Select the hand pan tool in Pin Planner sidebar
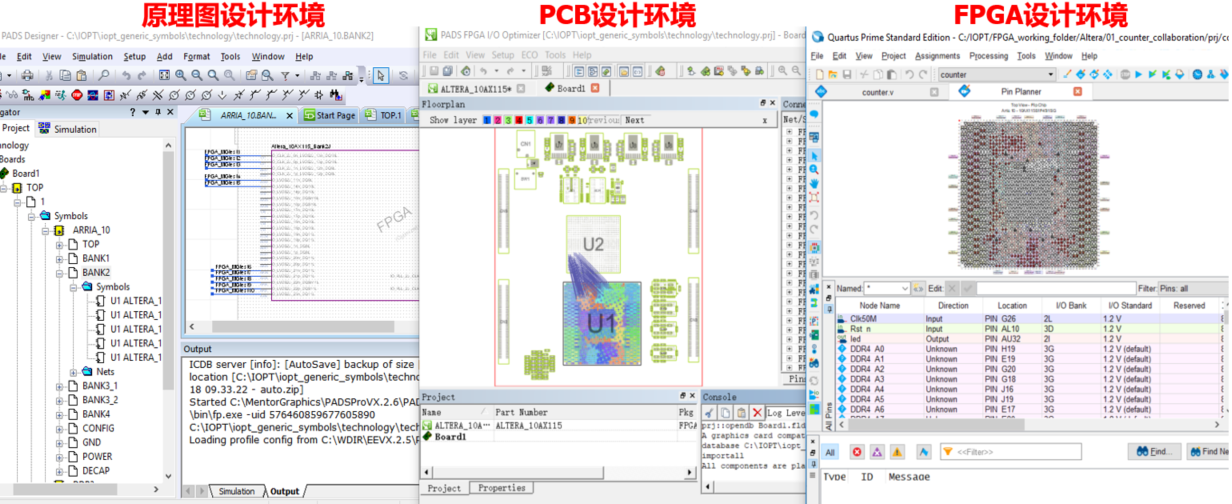 click(814, 184)
